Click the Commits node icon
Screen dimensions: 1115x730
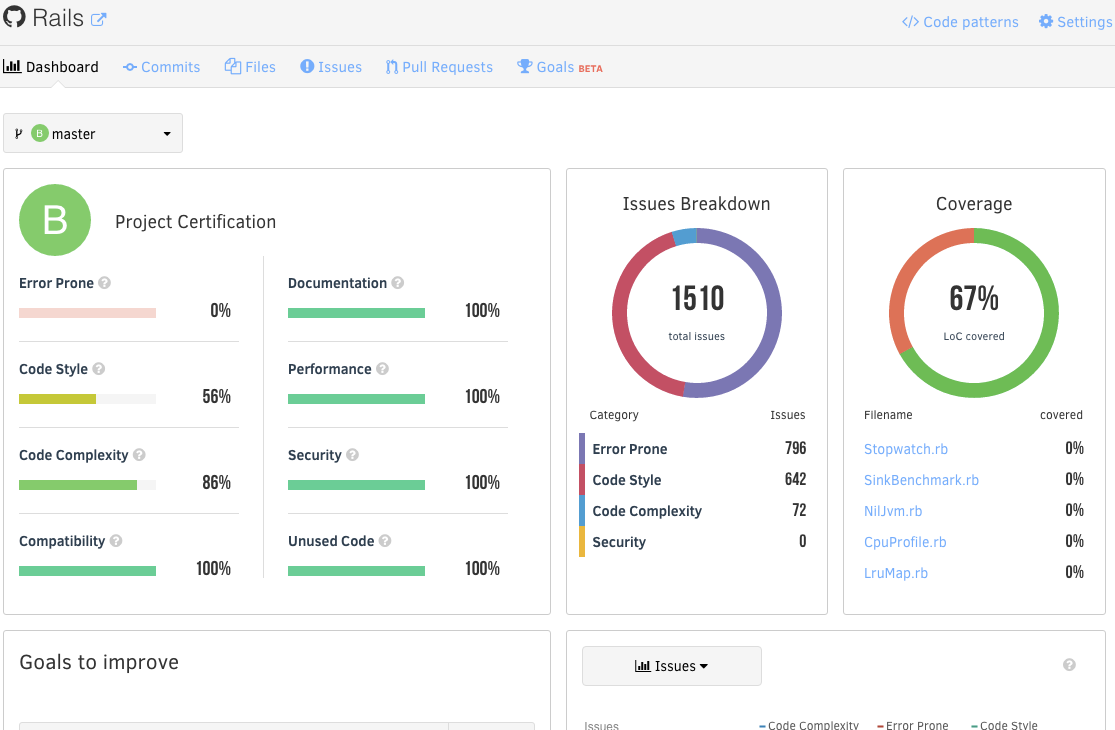click(x=129, y=68)
